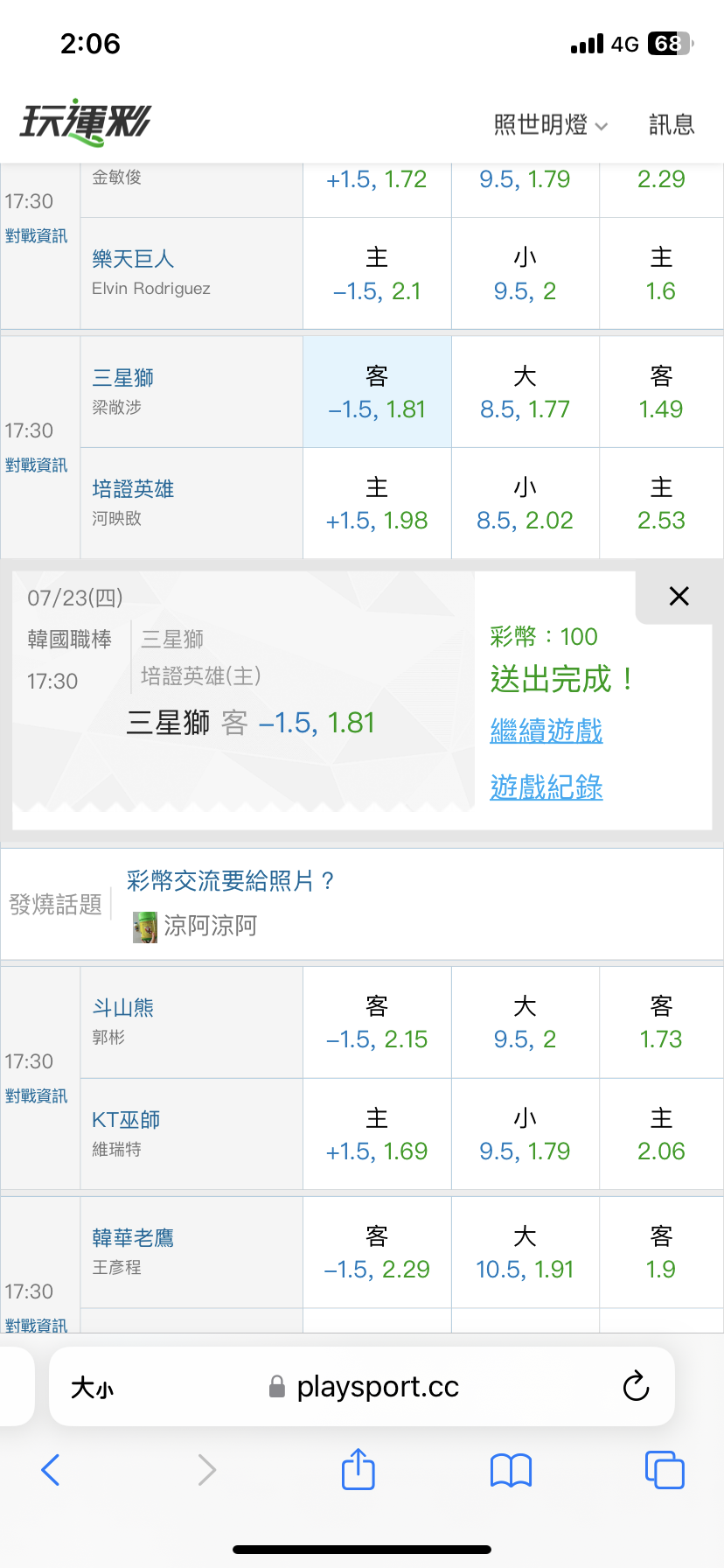This screenshot has width=724, height=1568.
Task: Tap the Safari forward arrow
Action: [206, 1470]
